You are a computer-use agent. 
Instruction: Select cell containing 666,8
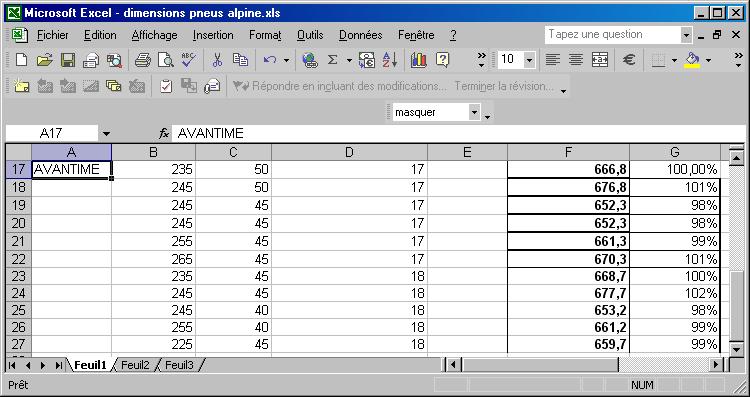[568, 169]
